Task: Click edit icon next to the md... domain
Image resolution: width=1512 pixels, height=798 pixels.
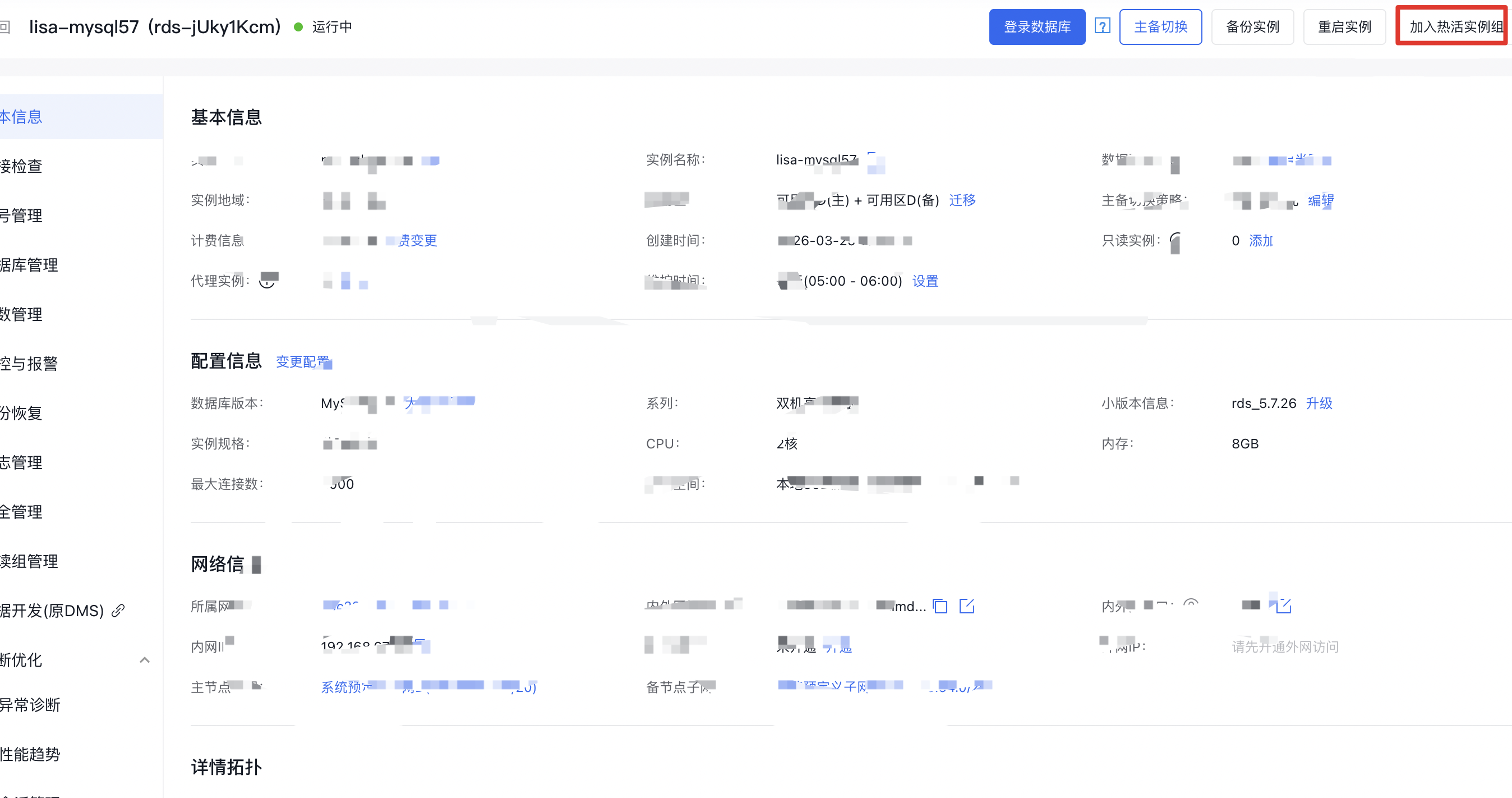Action: 966,606
